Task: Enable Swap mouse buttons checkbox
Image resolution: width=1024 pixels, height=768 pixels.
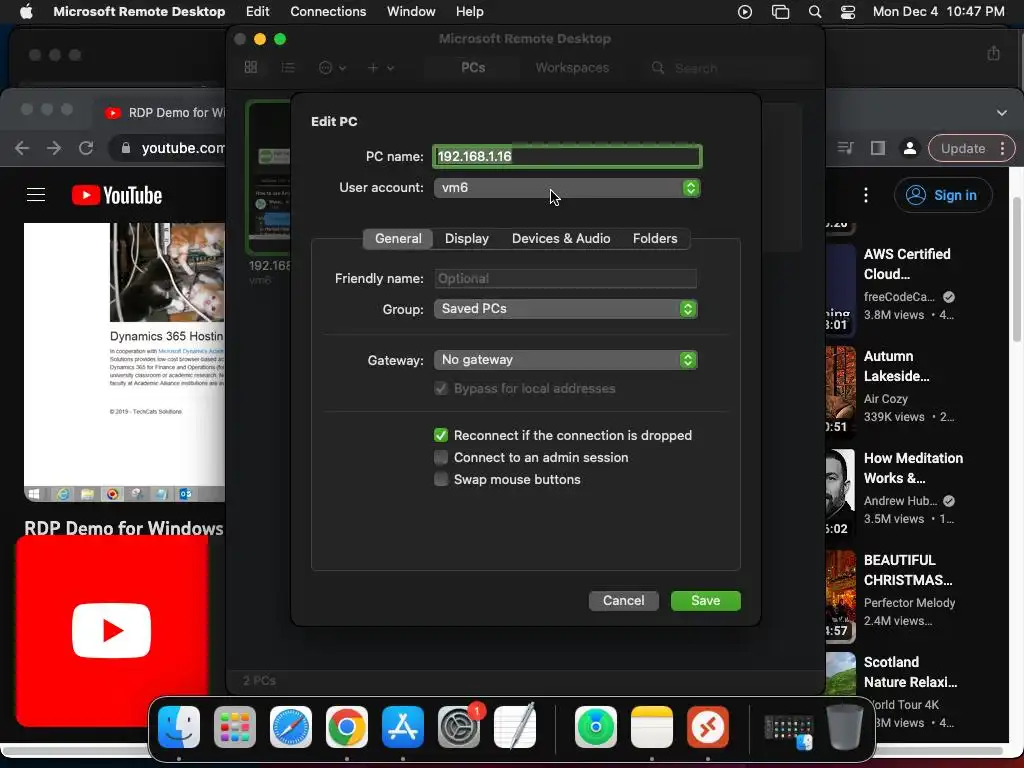Action: [441, 479]
